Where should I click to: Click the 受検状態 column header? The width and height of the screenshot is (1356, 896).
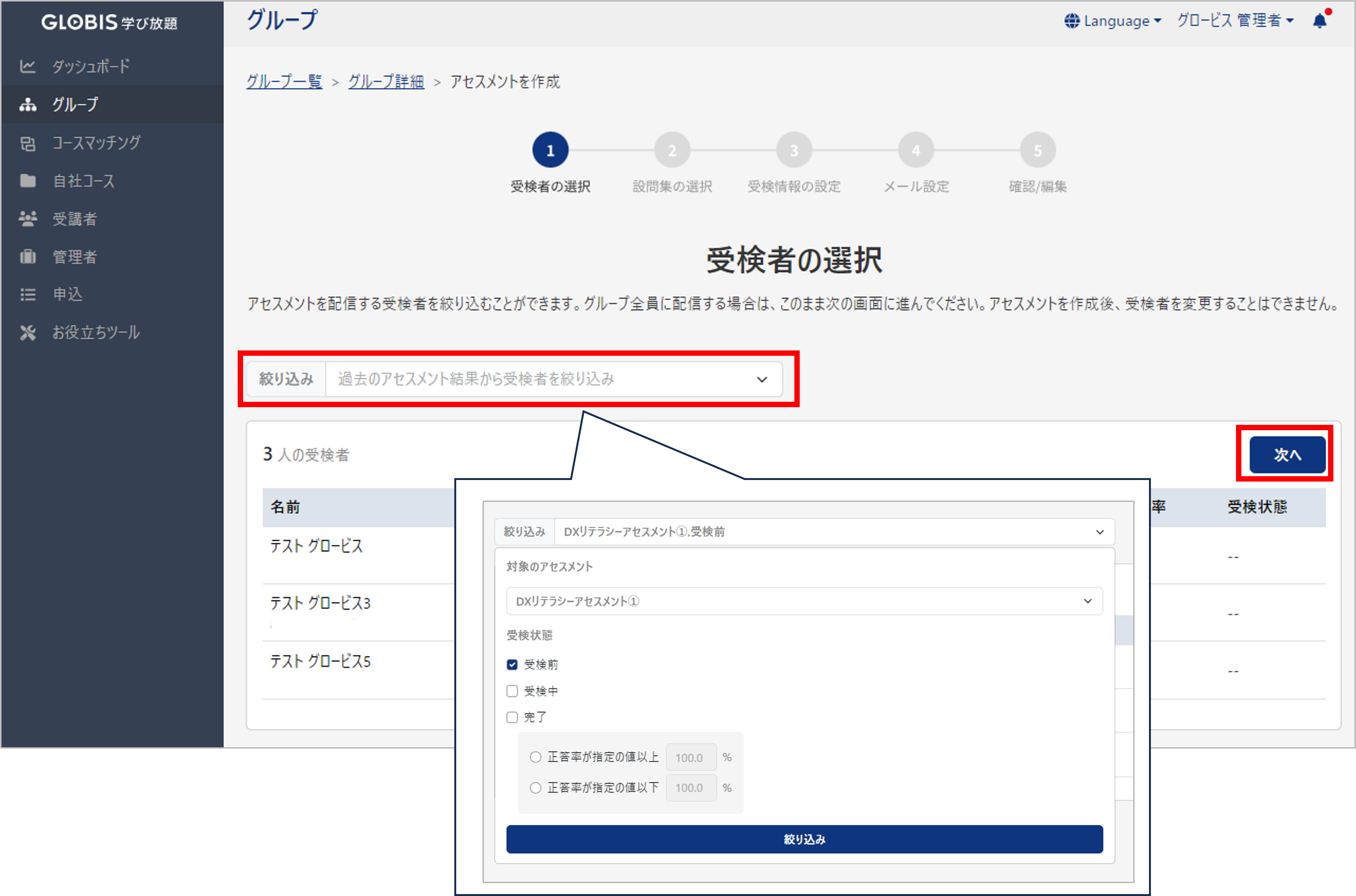1257,507
